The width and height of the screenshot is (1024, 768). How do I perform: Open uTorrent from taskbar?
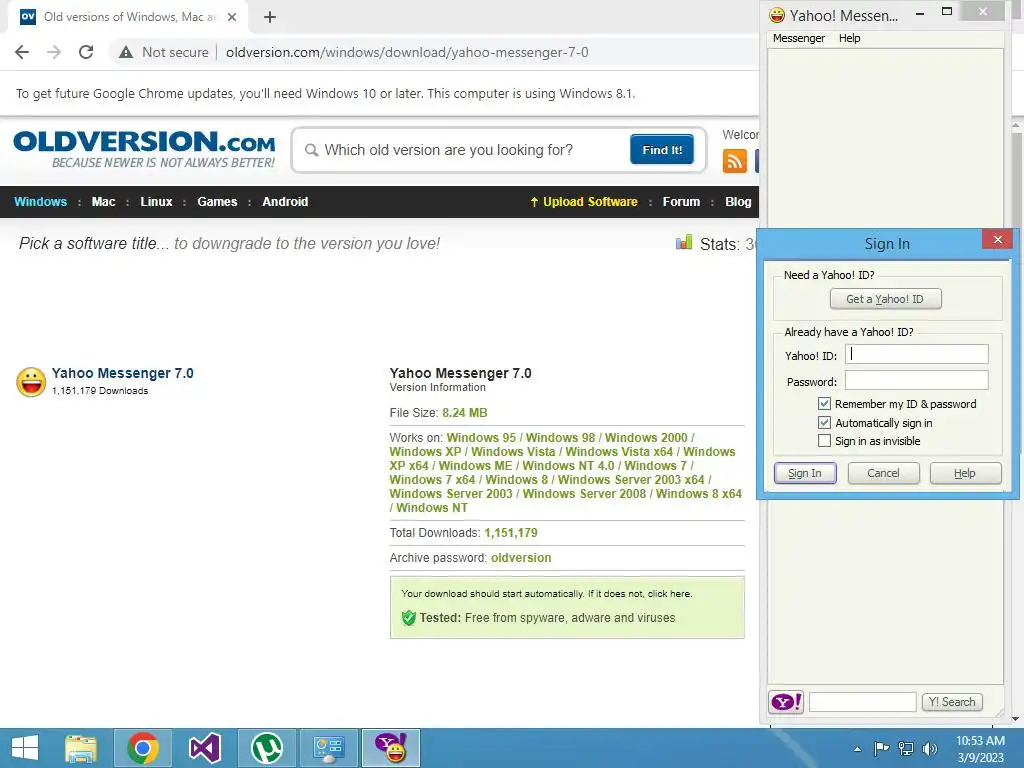point(266,748)
